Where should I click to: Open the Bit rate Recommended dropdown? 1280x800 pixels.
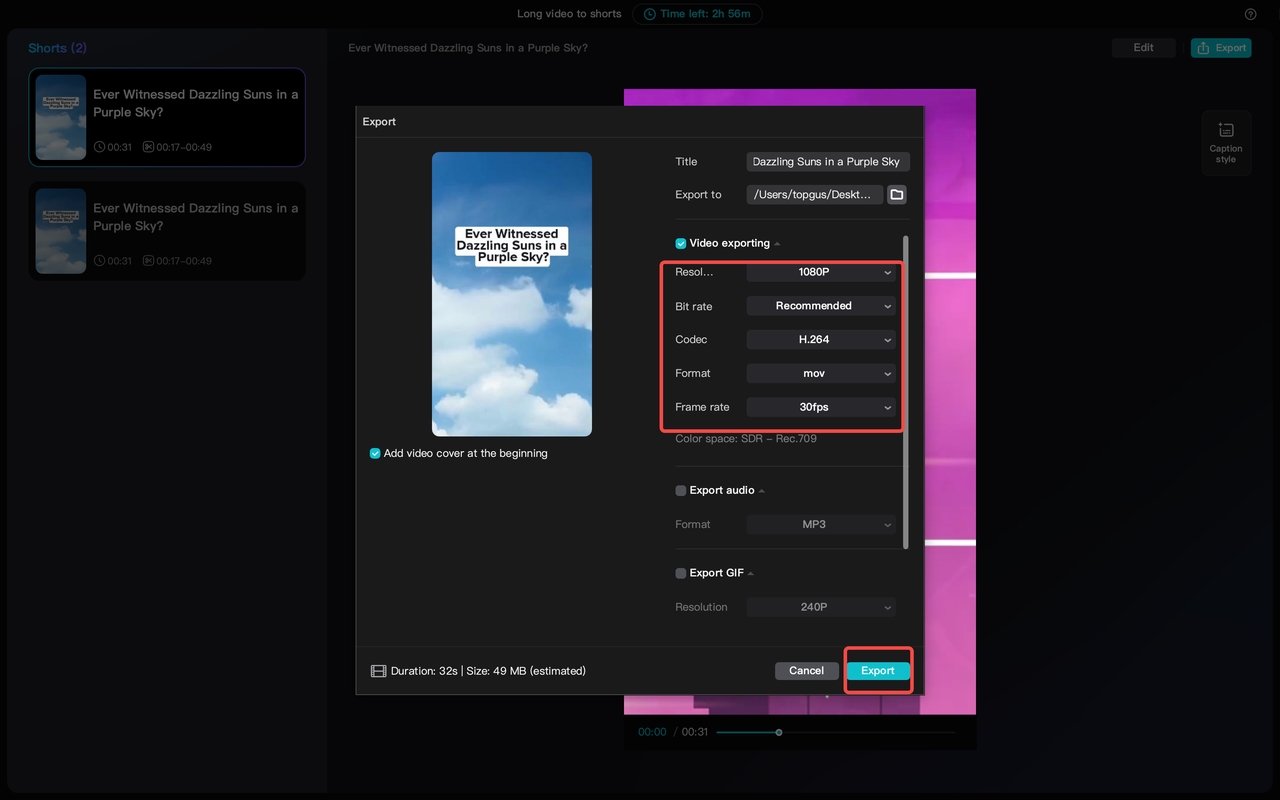(821, 306)
